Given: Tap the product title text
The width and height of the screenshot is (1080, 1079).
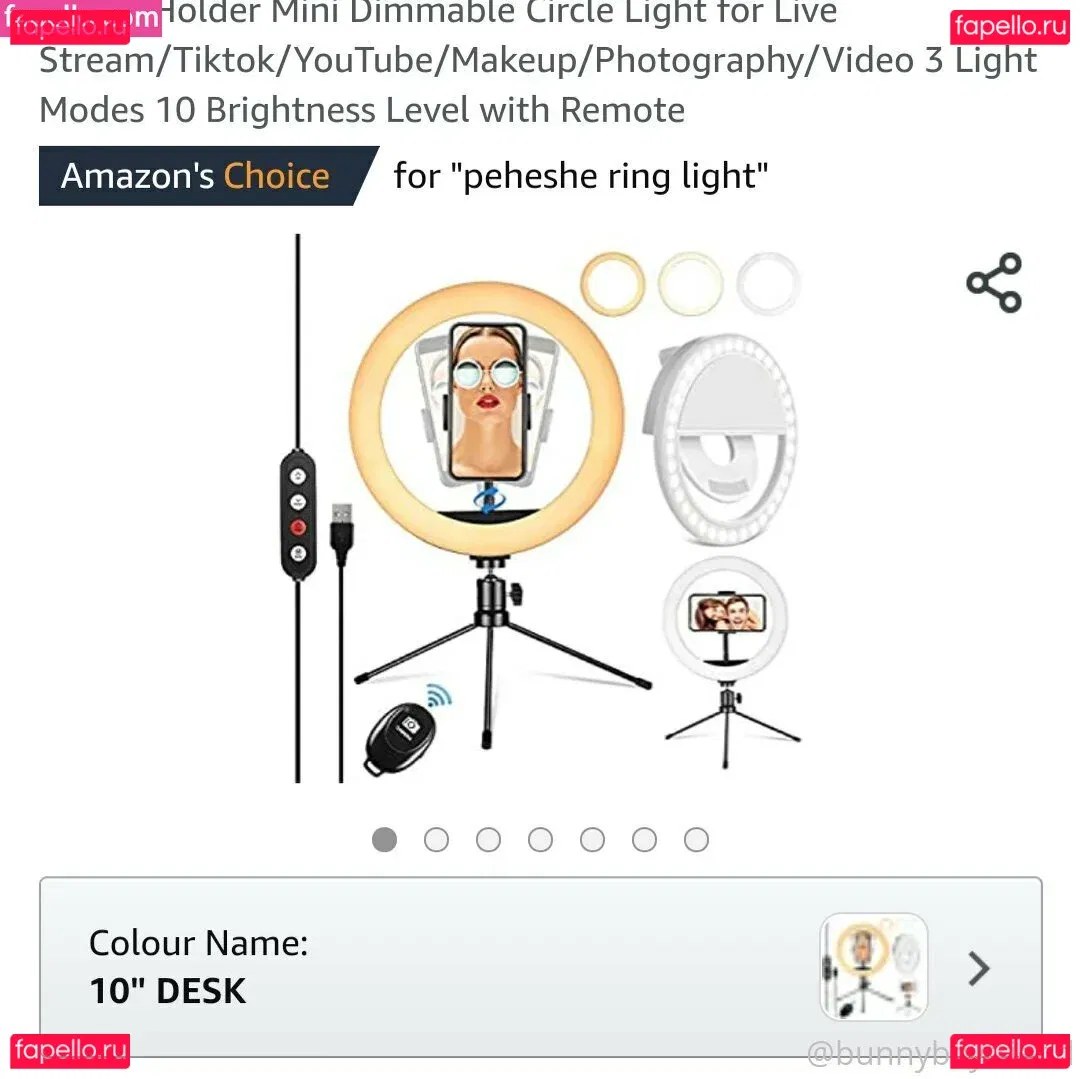Looking at the screenshot, I should pyautogui.click(x=537, y=61).
